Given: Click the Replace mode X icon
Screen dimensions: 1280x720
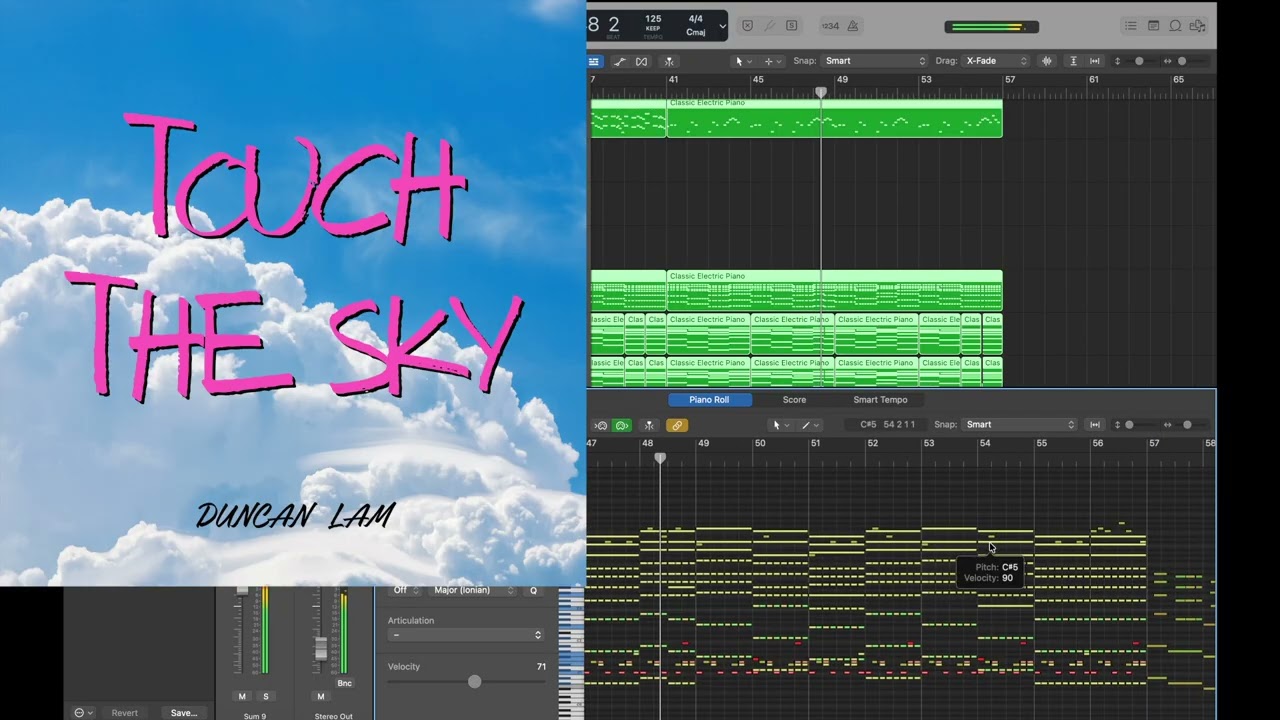Looking at the screenshot, I should [x=747, y=26].
